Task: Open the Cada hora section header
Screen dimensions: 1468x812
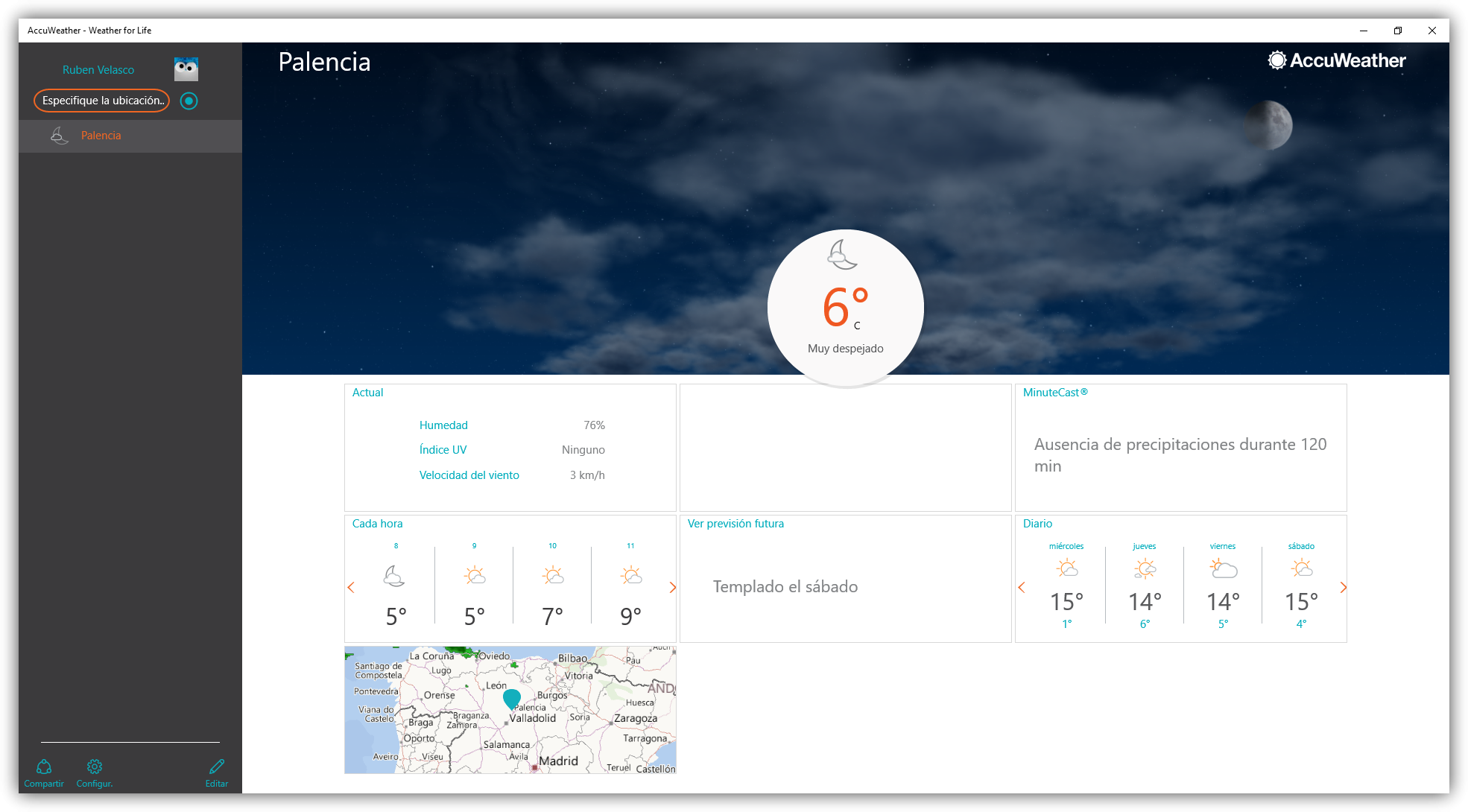Action: [x=377, y=524]
